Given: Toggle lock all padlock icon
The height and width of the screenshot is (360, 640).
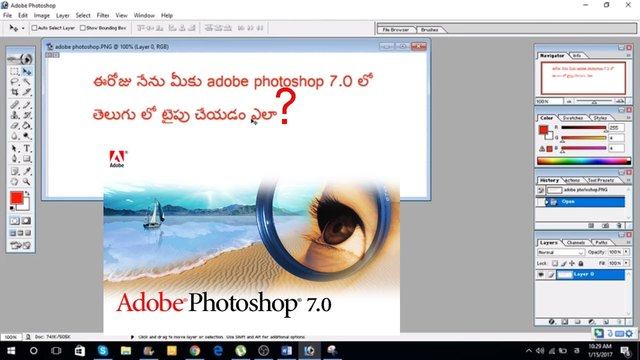Looking at the screenshot, I should pyautogui.click(x=581, y=264).
